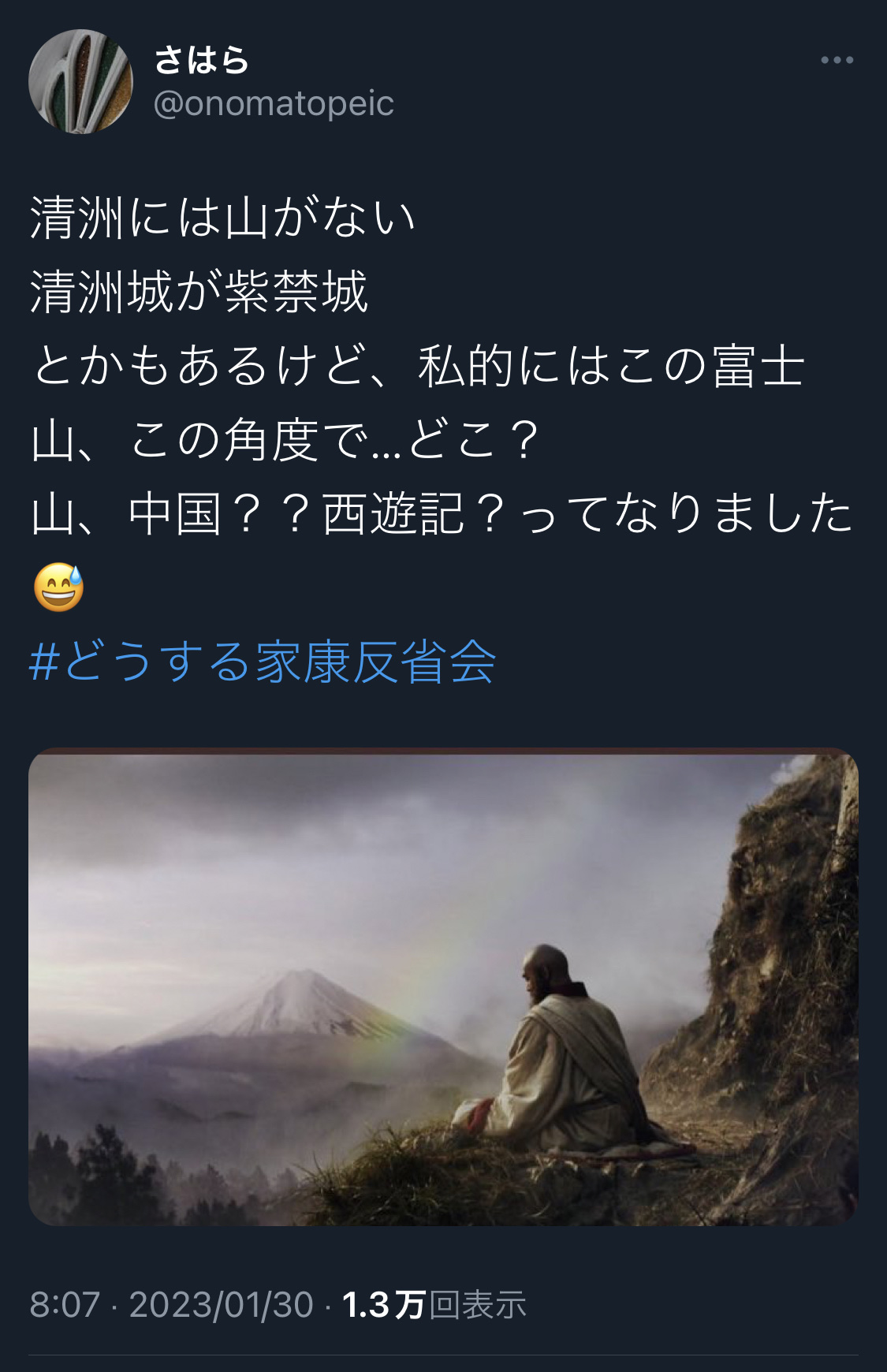Click the 2023/01/30 post date
Image resolution: width=887 pixels, height=1372 pixels.
click(222, 1305)
